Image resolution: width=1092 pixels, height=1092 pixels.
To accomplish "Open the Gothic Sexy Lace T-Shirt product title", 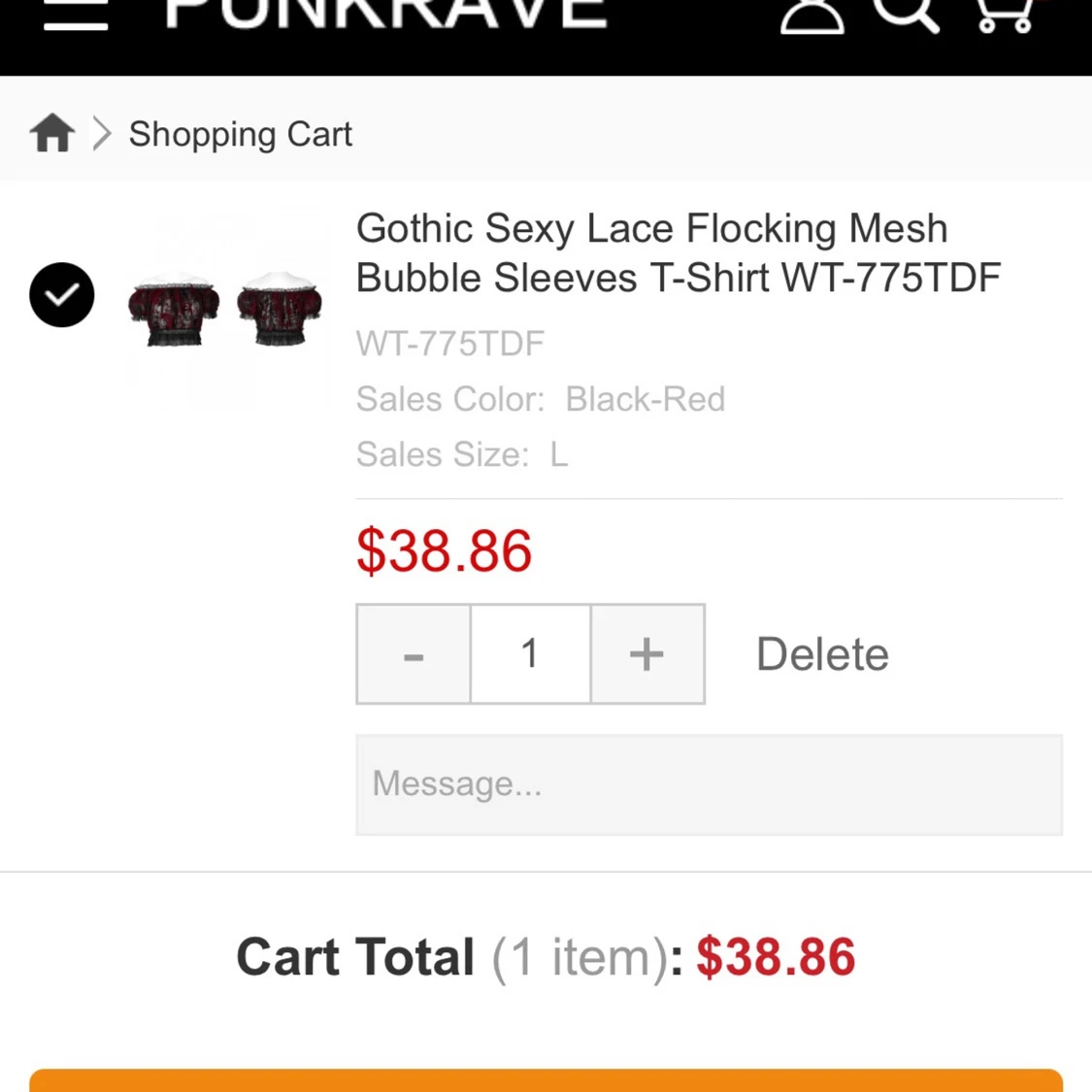I will 678,252.
